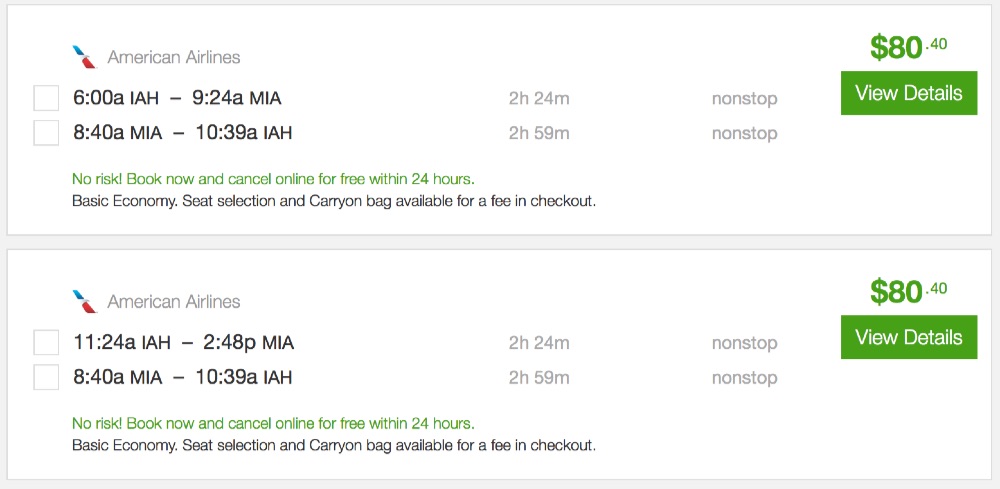1000x489 pixels.
Task: Open the free-cancel No risk notice in the second card
Action: [273, 423]
